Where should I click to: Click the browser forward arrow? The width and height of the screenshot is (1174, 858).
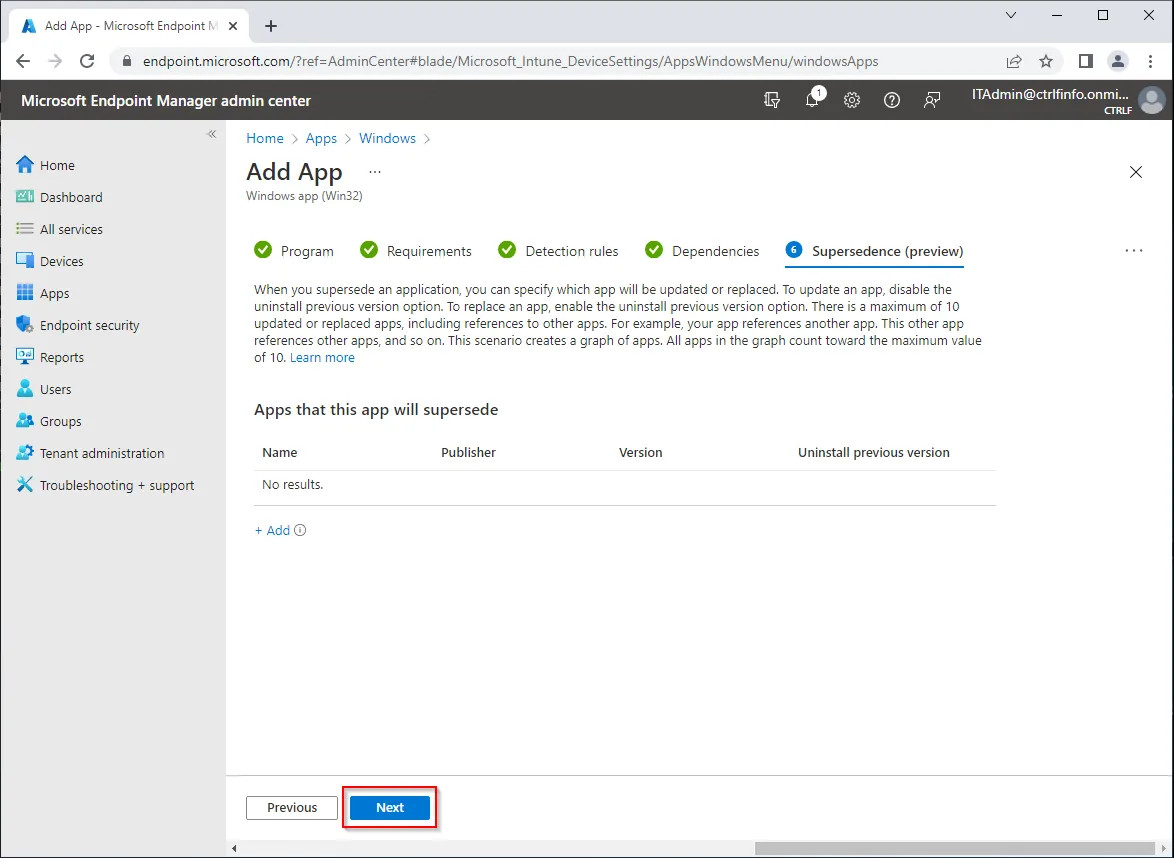pos(55,61)
